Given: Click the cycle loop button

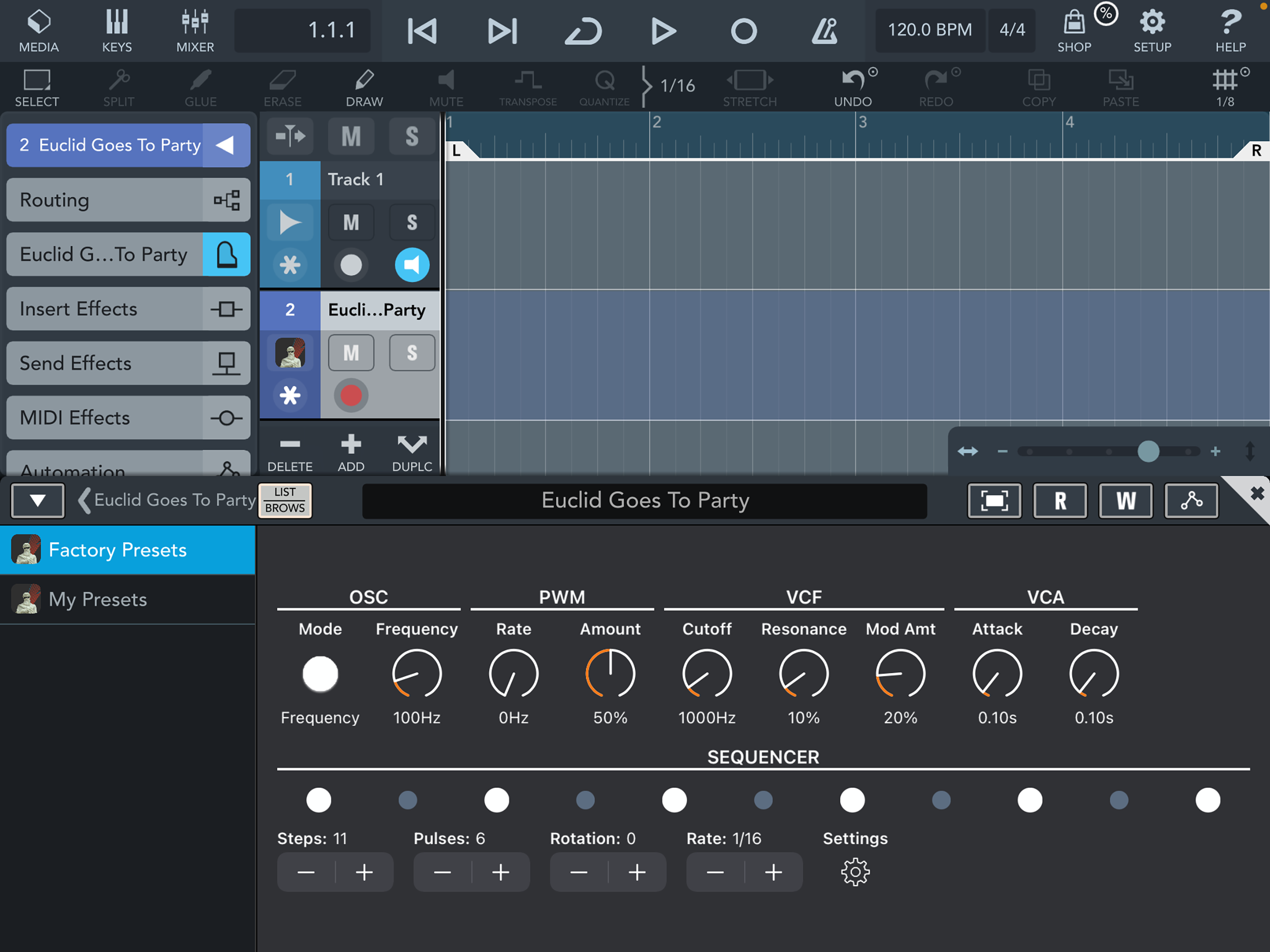Looking at the screenshot, I should click(x=583, y=30).
